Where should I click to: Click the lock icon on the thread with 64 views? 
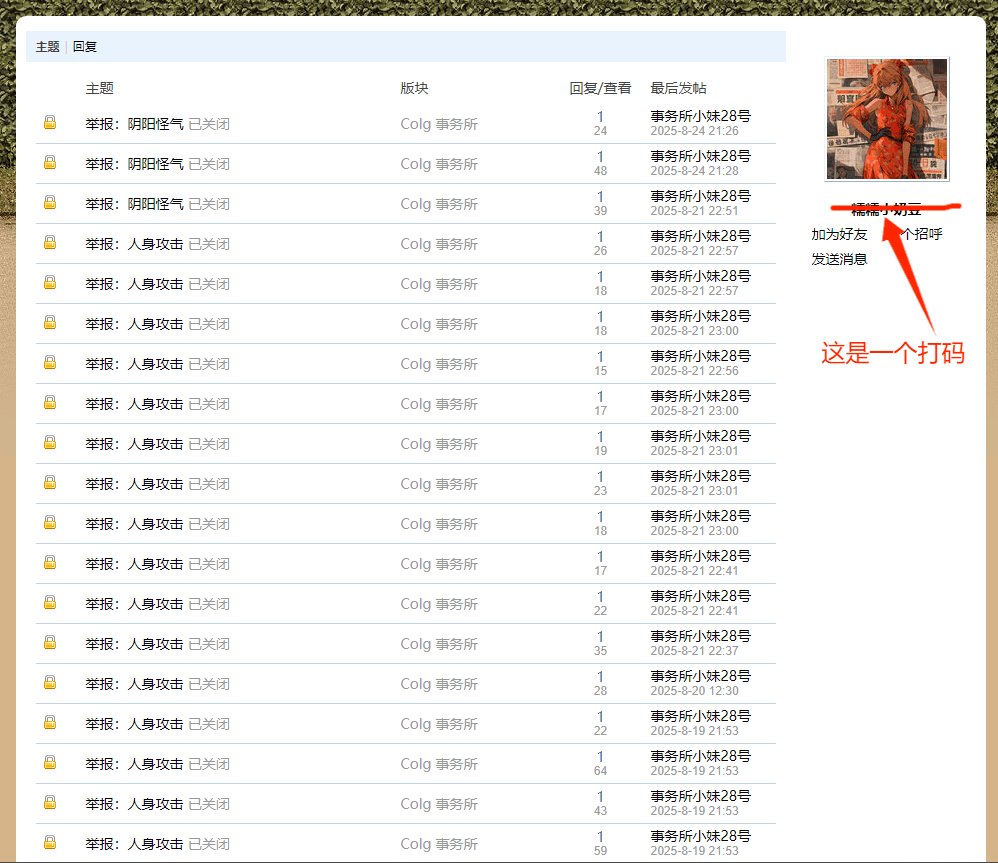(48, 763)
